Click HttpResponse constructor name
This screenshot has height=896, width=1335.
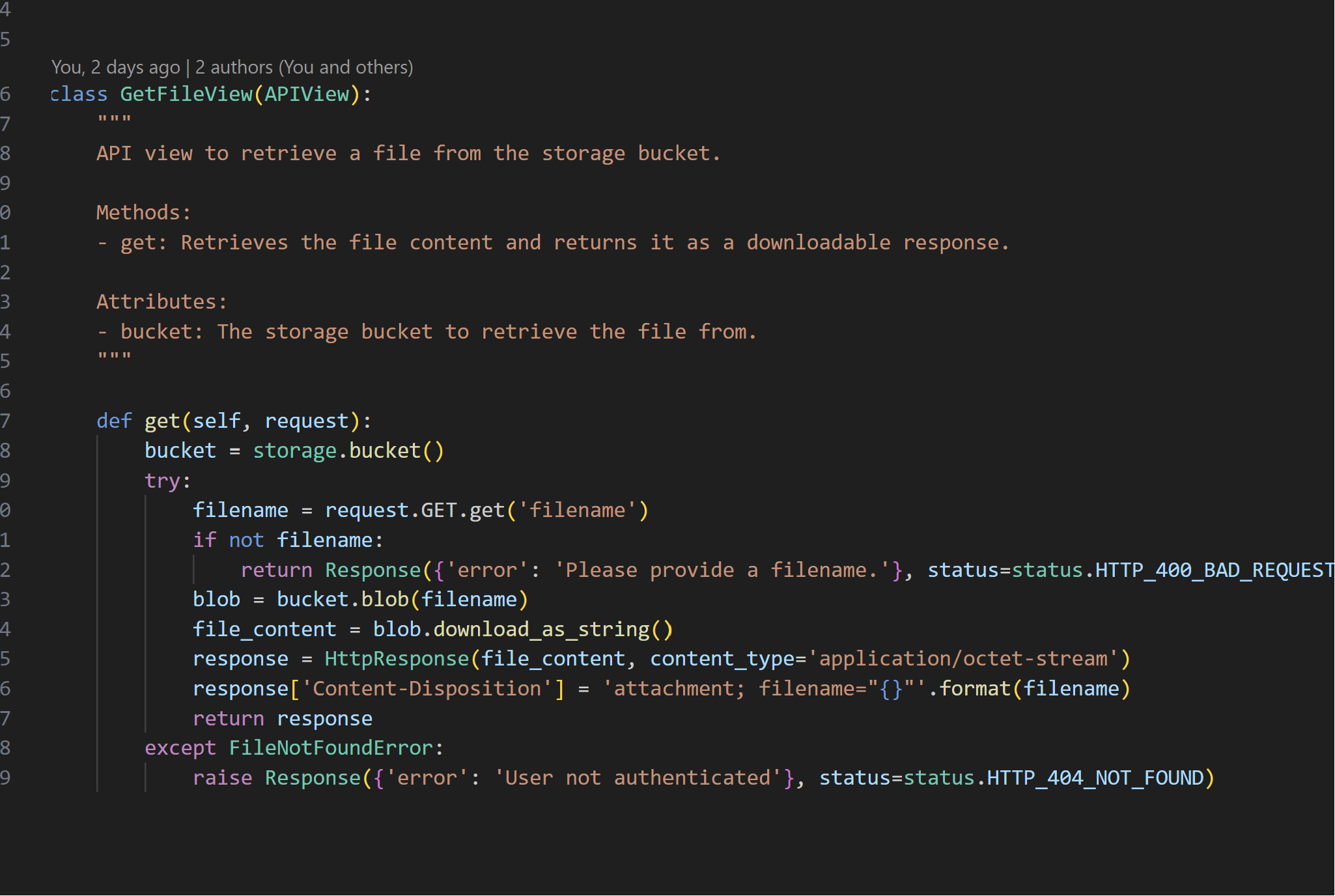397,659
